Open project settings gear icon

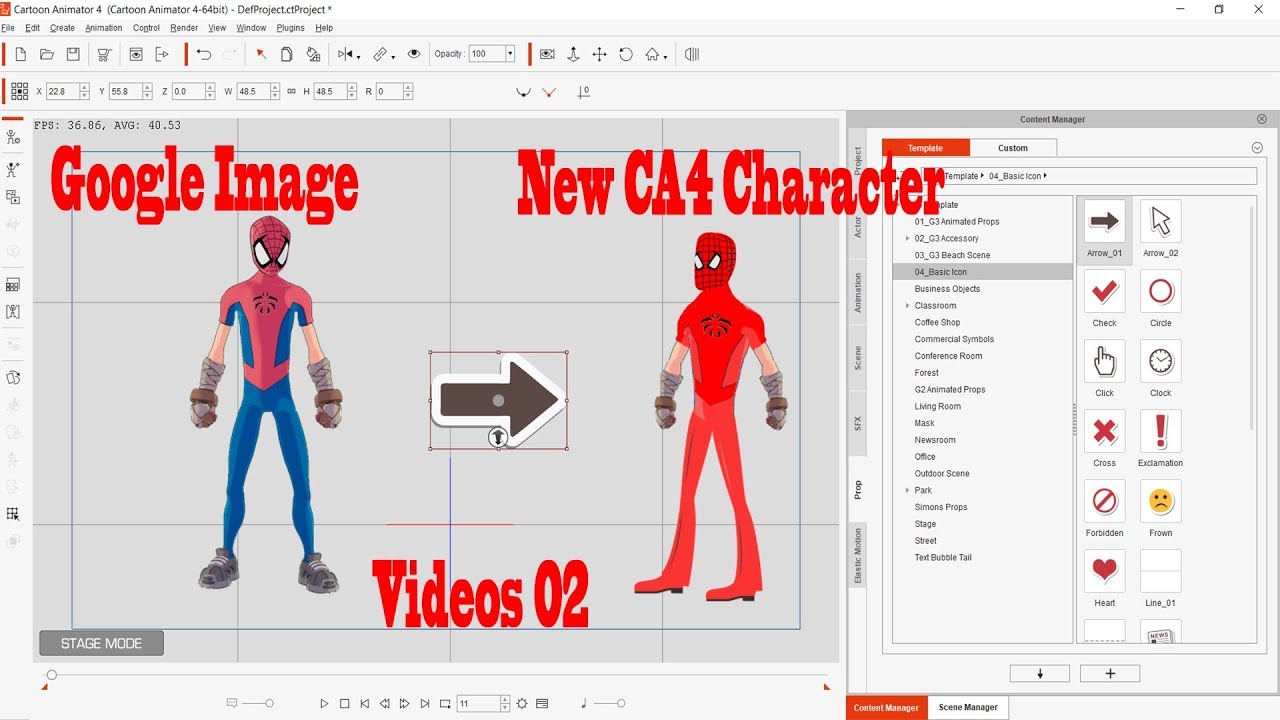(x=521, y=704)
